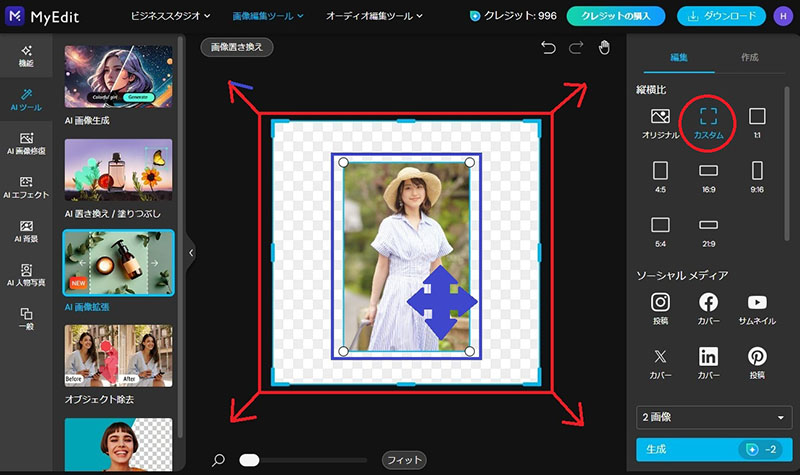Expand the ビジネススタジオ menu
Image resolution: width=800 pixels, height=475 pixels.
point(170,16)
